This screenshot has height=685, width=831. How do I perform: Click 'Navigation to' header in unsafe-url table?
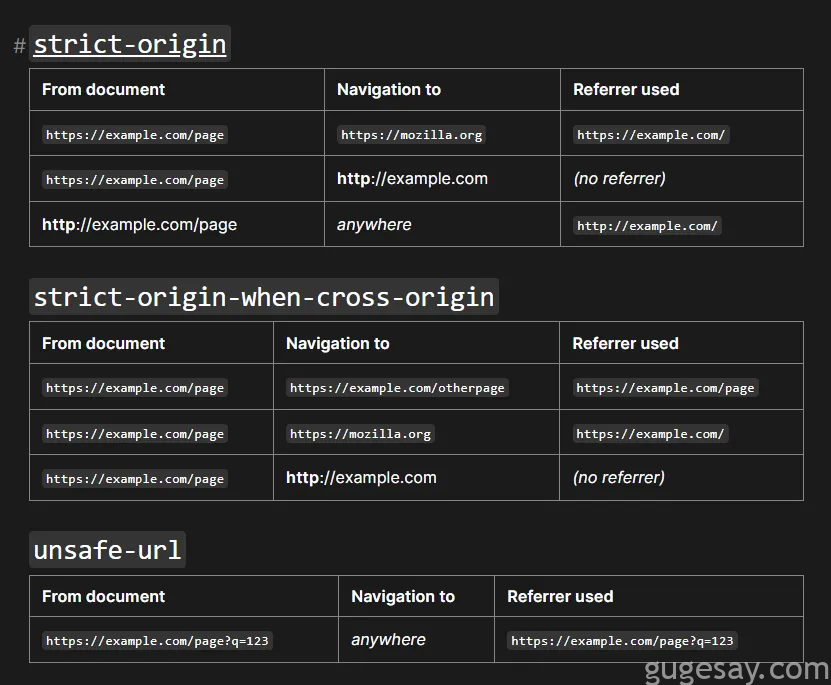pyautogui.click(x=402, y=596)
